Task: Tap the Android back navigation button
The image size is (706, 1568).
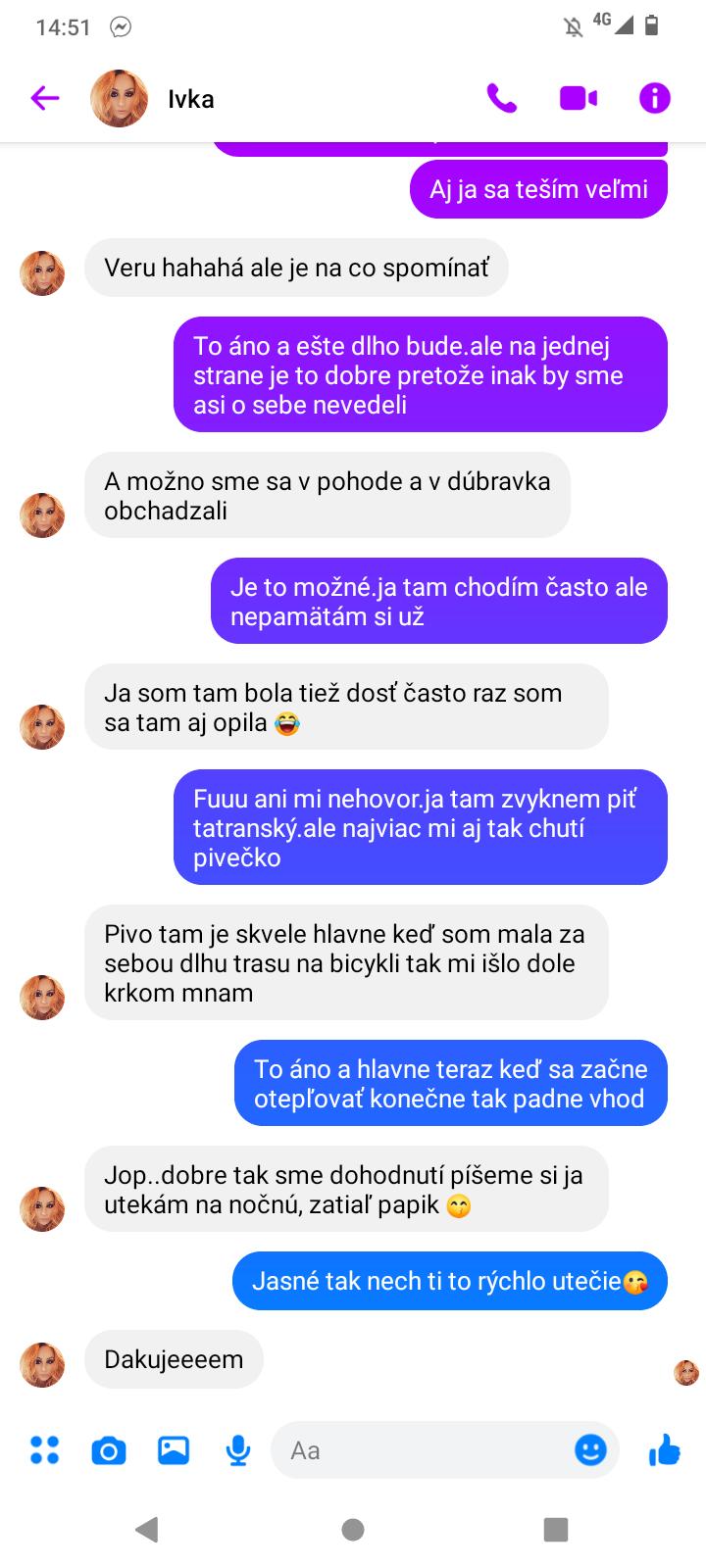Action: point(147,1529)
